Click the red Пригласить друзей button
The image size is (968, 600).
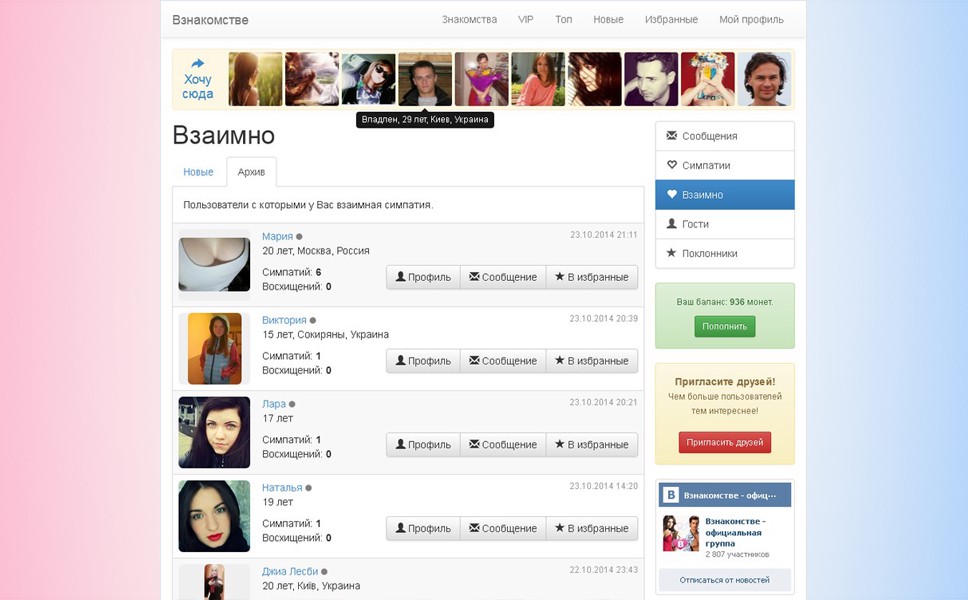725,442
